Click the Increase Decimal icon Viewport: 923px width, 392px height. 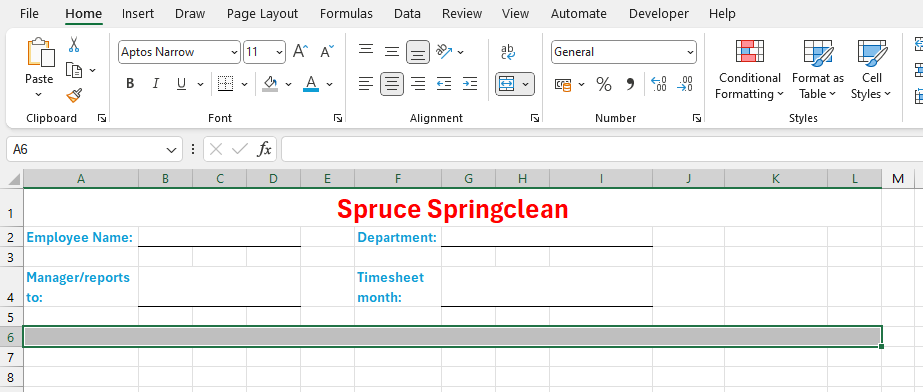coord(659,84)
